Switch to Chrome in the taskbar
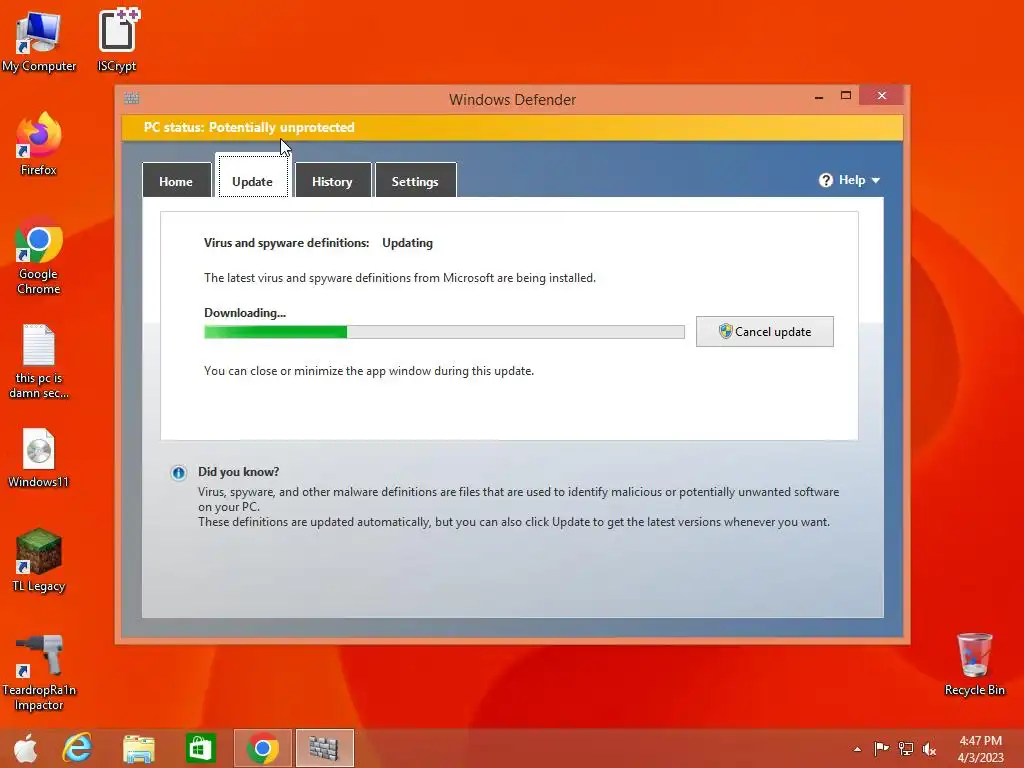 (263, 748)
